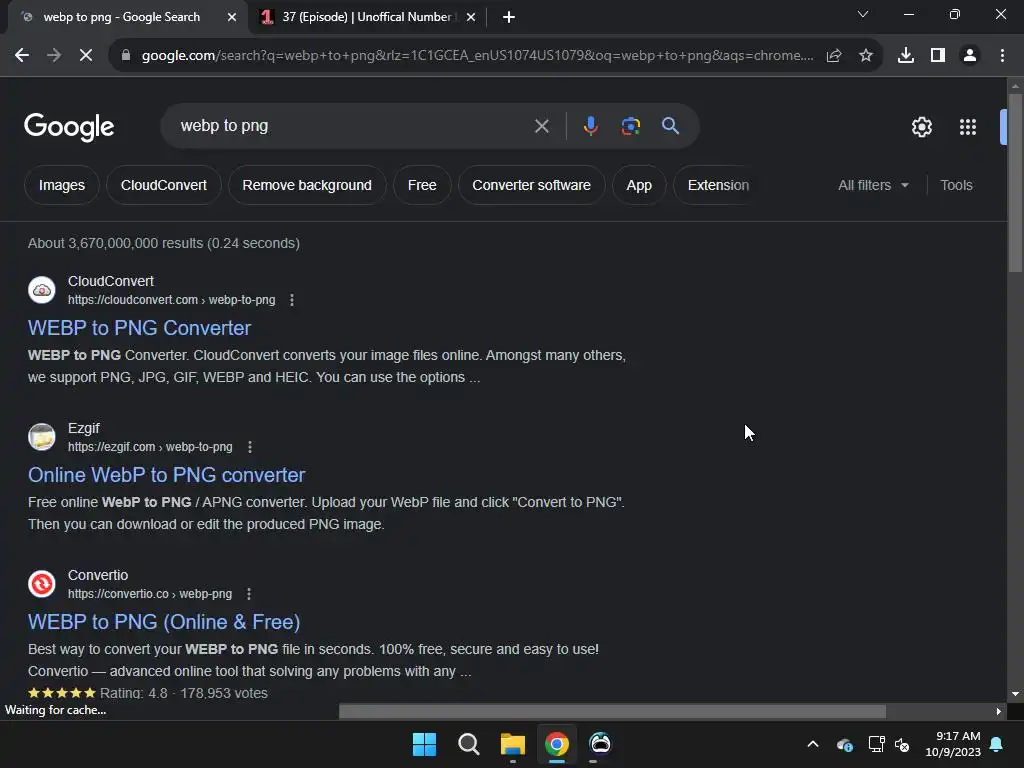The height and width of the screenshot is (768, 1024).
Task: Click the muted volume tray icon
Action: tap(902, 744)
